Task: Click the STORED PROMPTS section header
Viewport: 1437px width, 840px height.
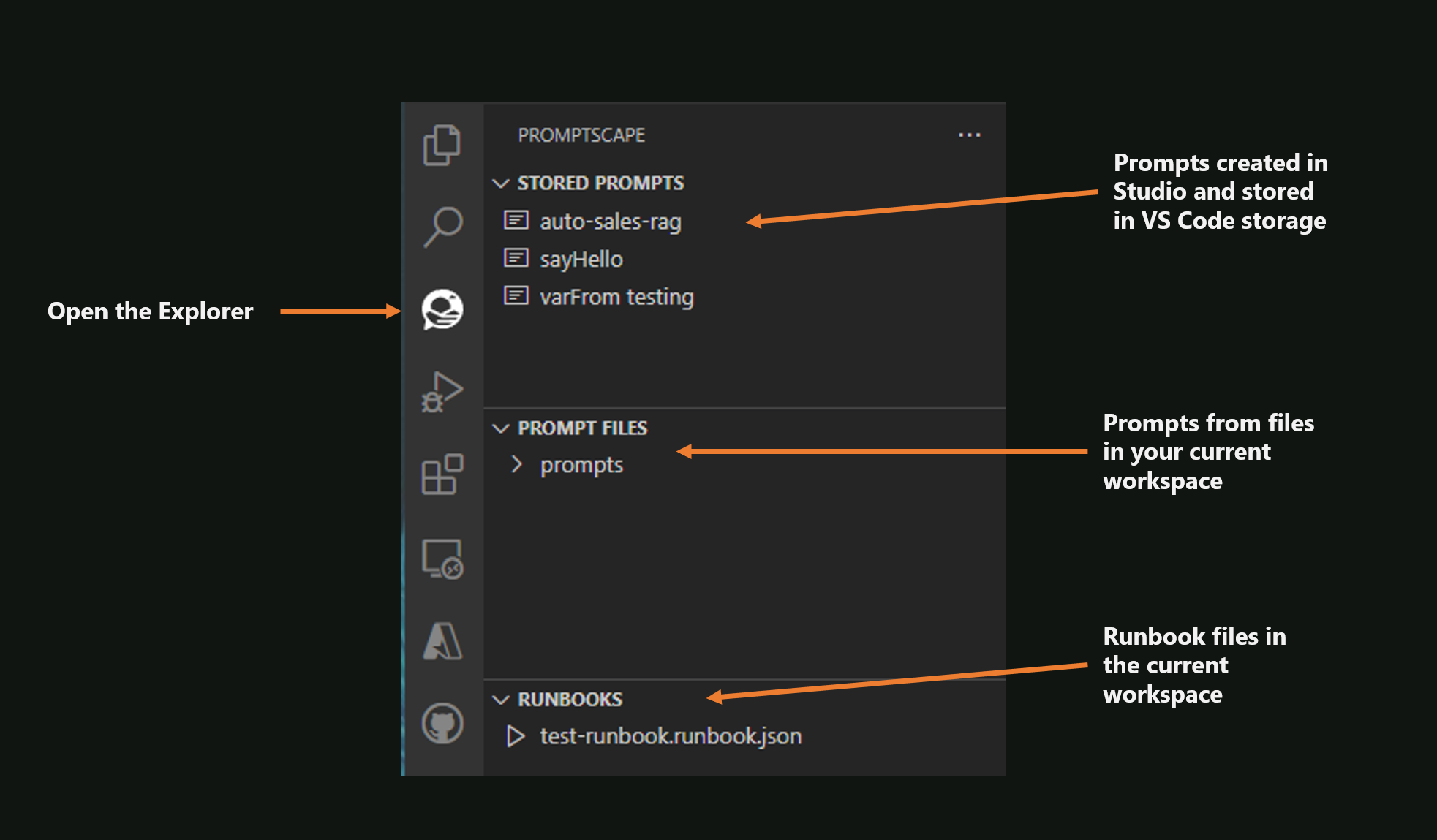Action: [x=600, y=183]
